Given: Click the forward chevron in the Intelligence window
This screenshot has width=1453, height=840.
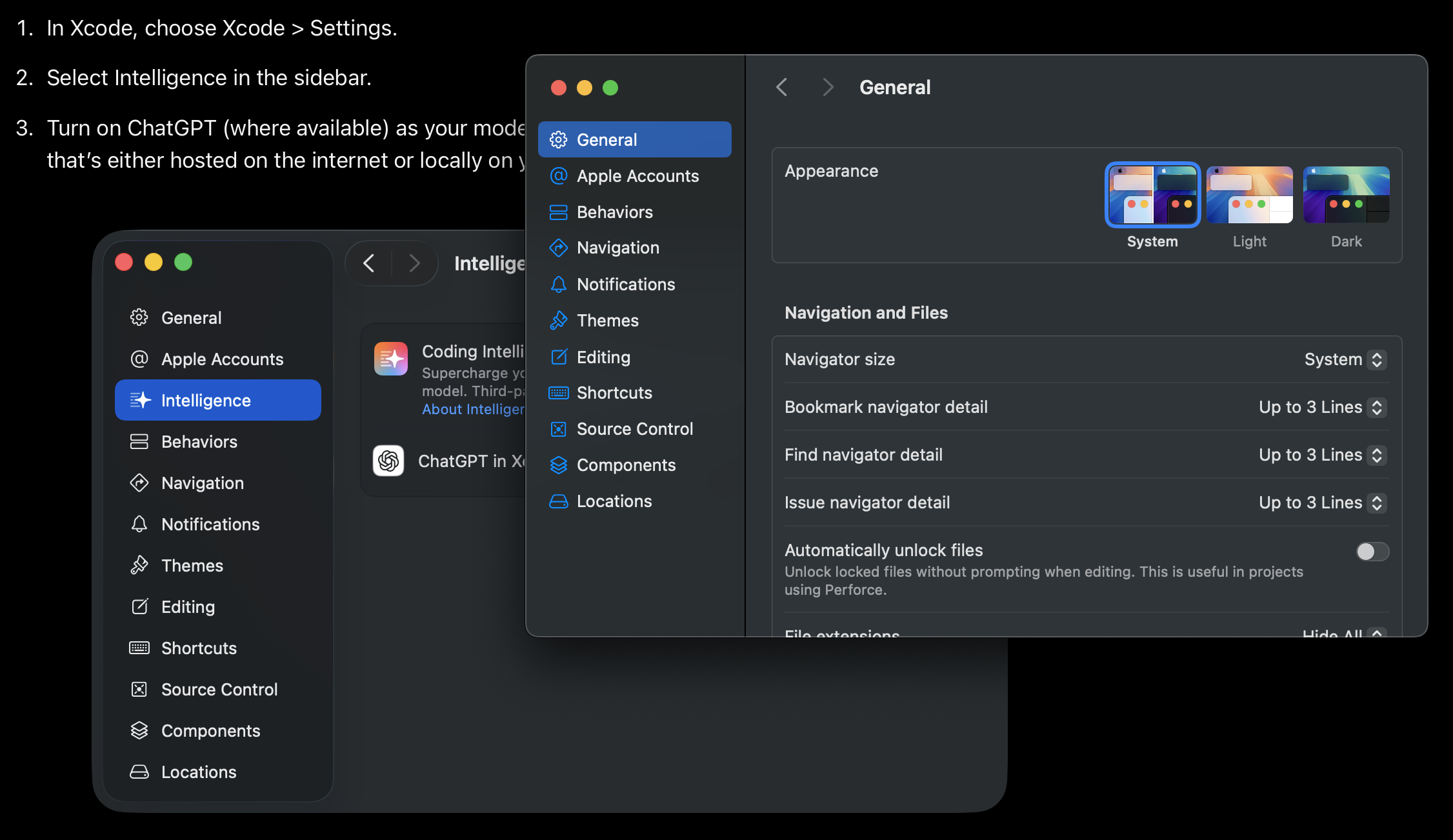Looking at the screenshot, I should [415, 263].
